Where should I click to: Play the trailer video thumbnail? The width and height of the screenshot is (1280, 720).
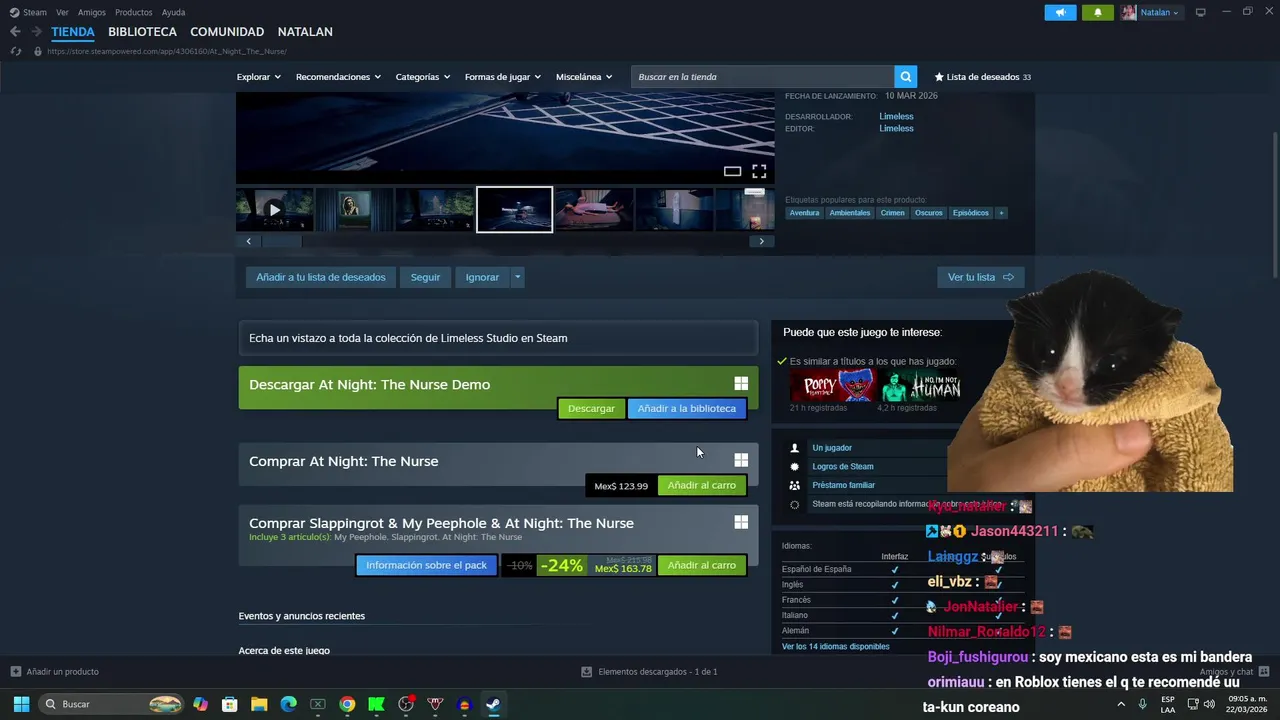point(275,210)
